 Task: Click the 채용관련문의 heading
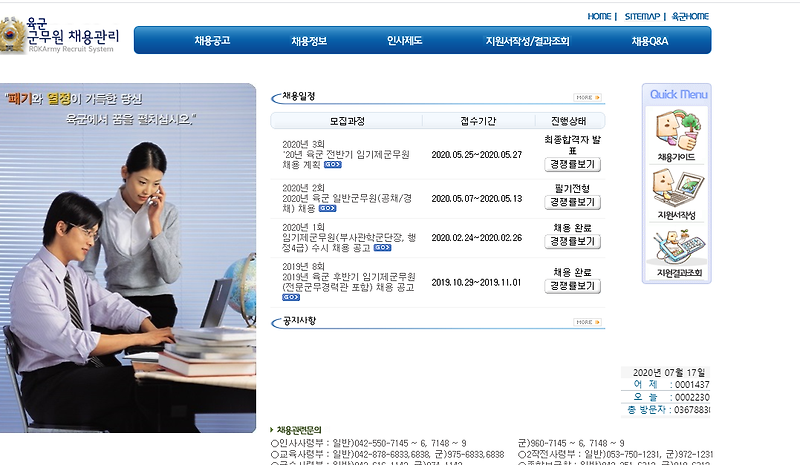[299, 430]
